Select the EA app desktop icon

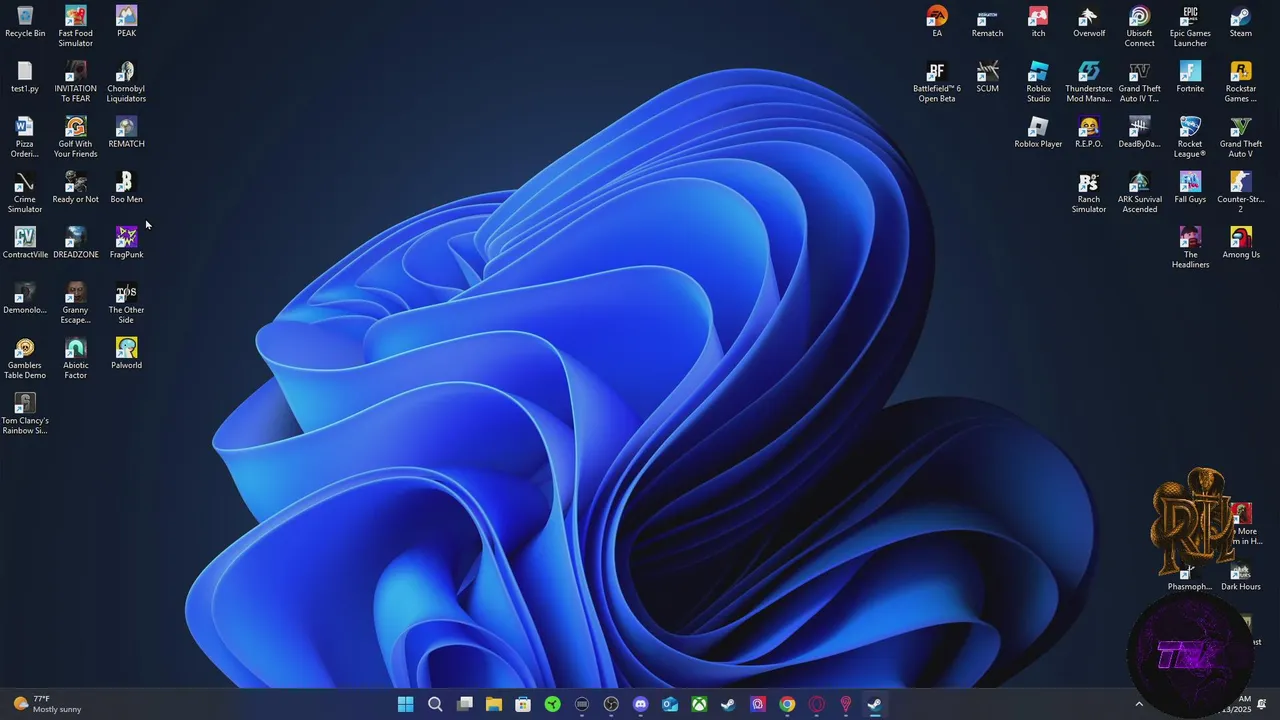tap(937, 22)
